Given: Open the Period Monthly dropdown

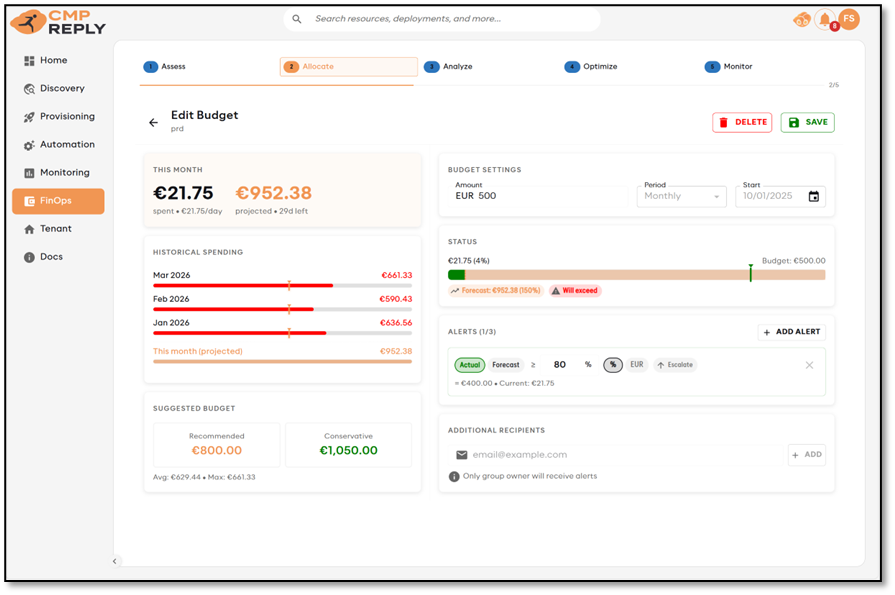Looking at the screenshot, I should pos(681,197).
